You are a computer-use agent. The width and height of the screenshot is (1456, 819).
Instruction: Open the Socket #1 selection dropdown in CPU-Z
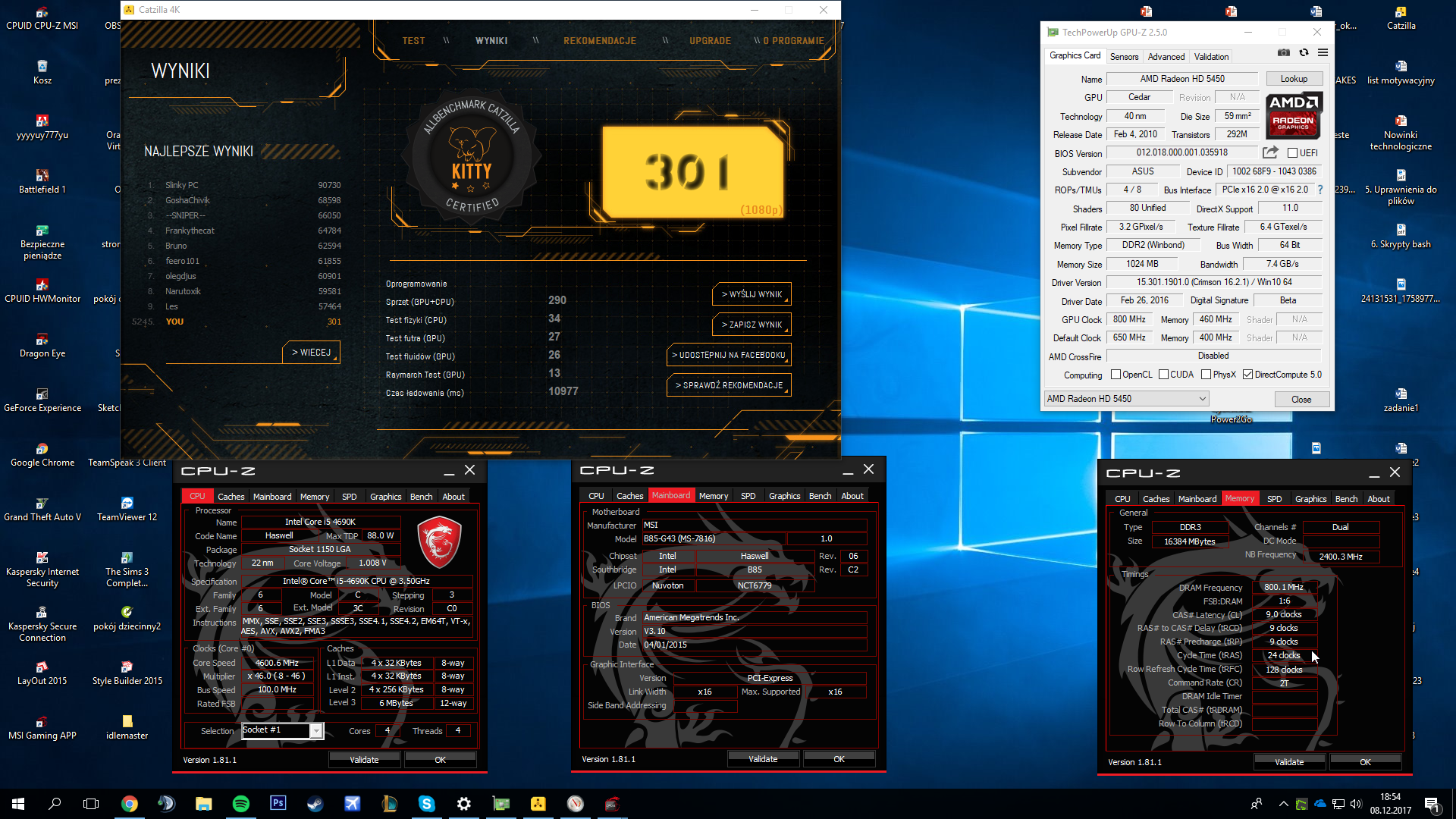click(x=283, y=730)
